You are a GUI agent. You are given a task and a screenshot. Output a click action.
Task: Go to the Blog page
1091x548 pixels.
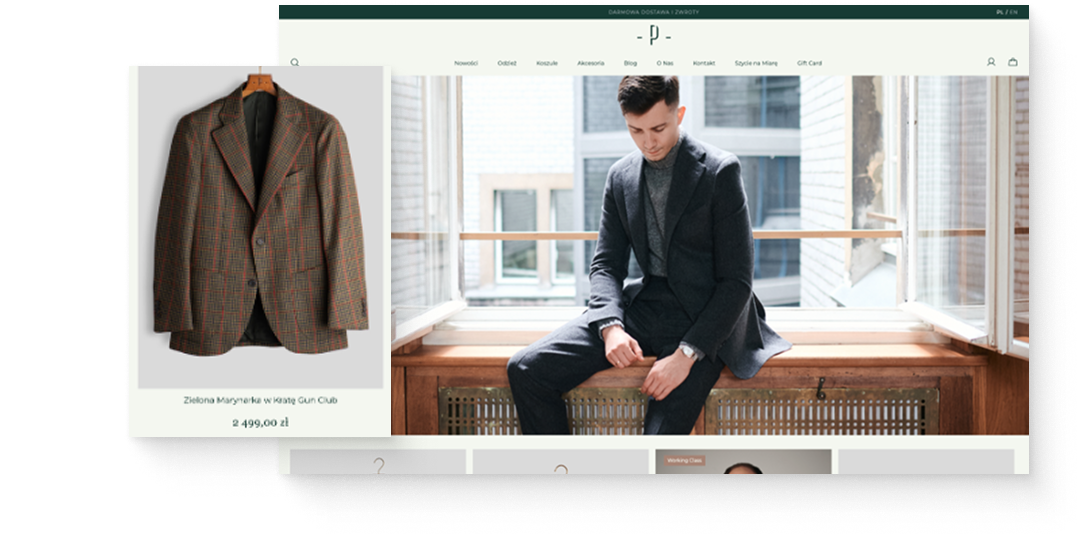click(630, 63)
